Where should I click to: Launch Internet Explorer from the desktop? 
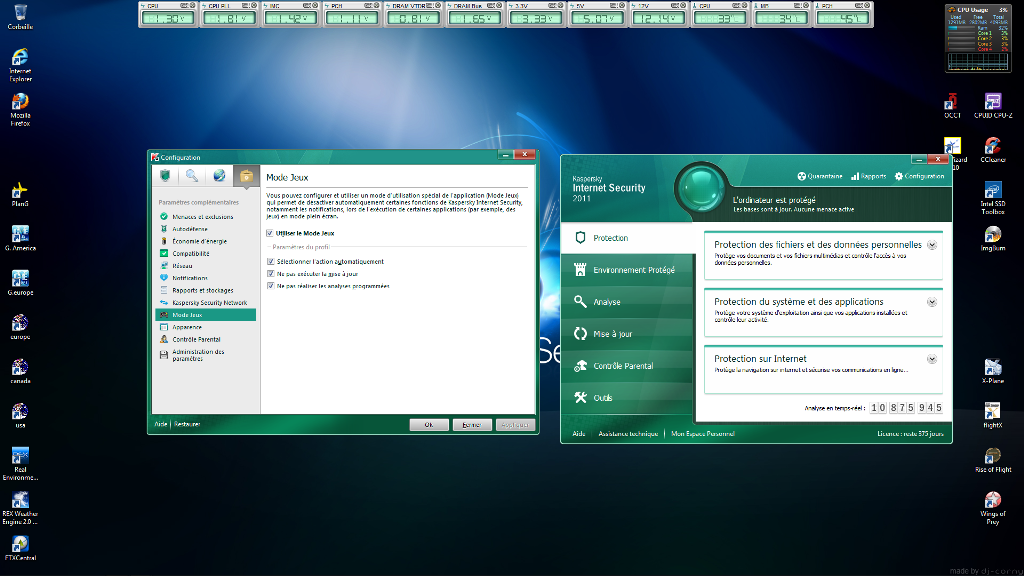point(20,65)
